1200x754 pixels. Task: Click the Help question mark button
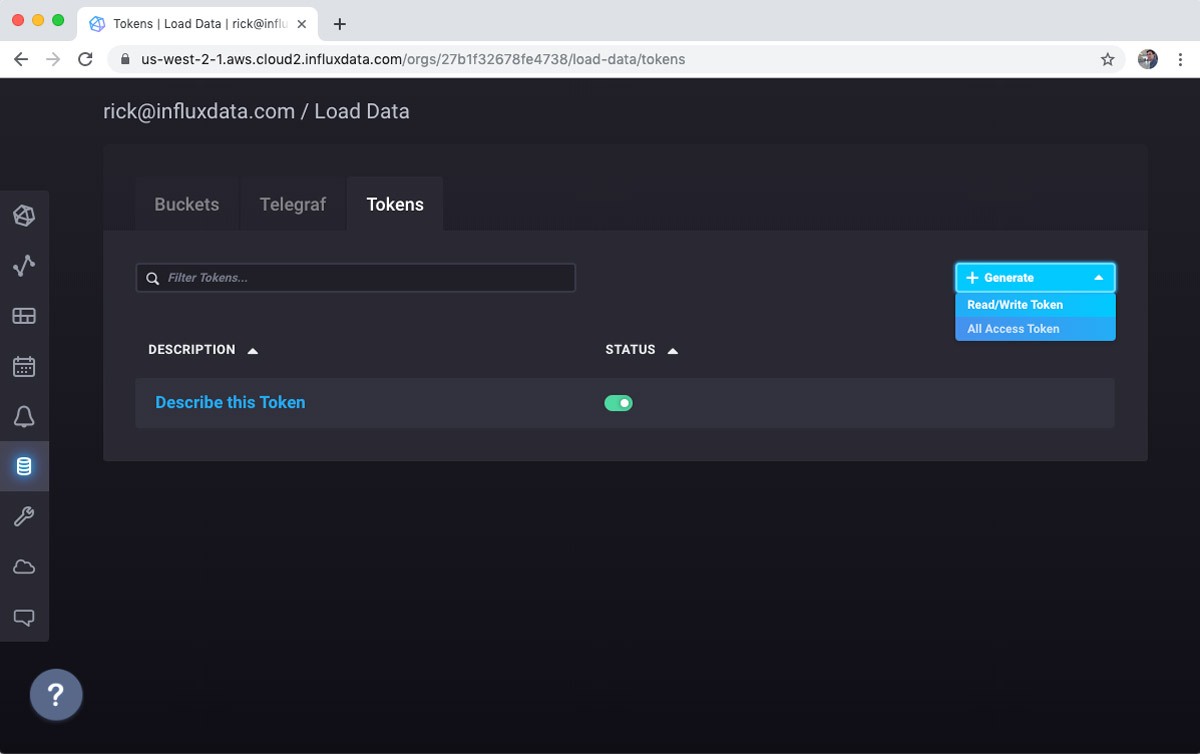56,694
